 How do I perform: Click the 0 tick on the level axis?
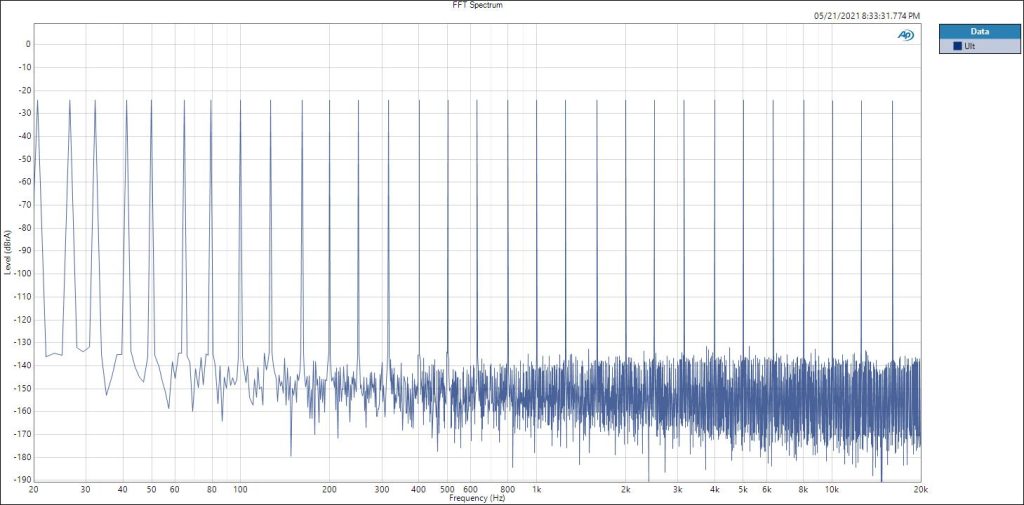click(27, 44)
